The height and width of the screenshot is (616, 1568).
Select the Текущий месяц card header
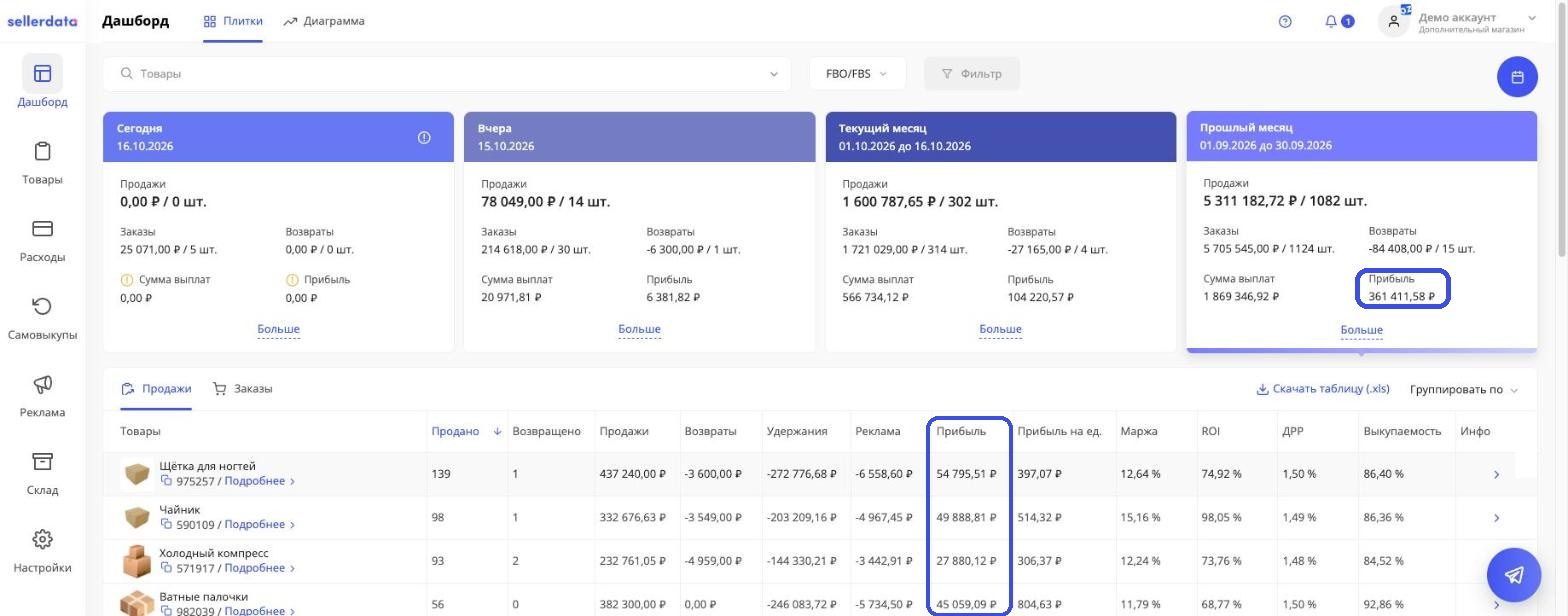tap(1001, 137)
